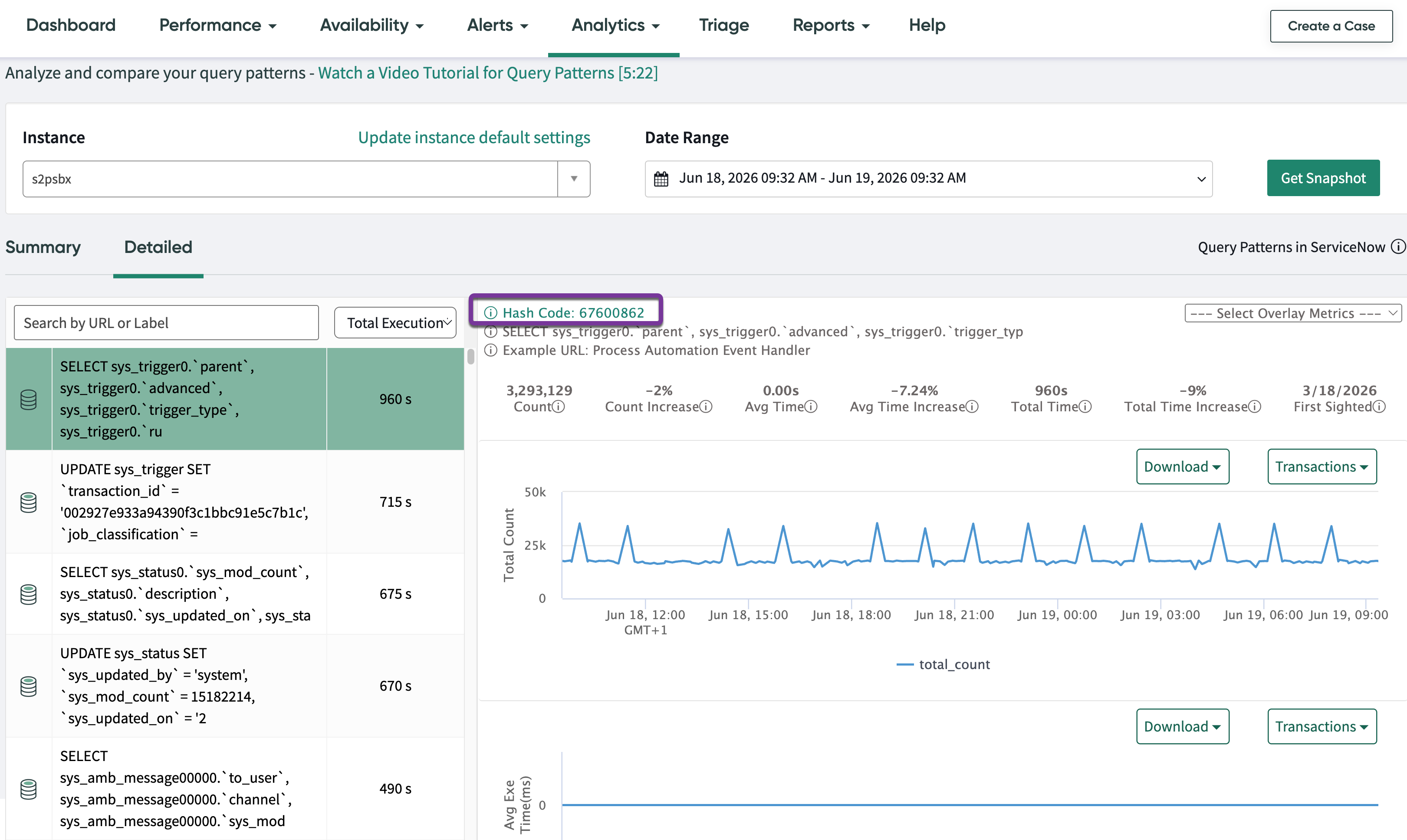Screen dimensions: 1407x840
Task: Click info icon next to Count Increase
Action: point(706,407)
